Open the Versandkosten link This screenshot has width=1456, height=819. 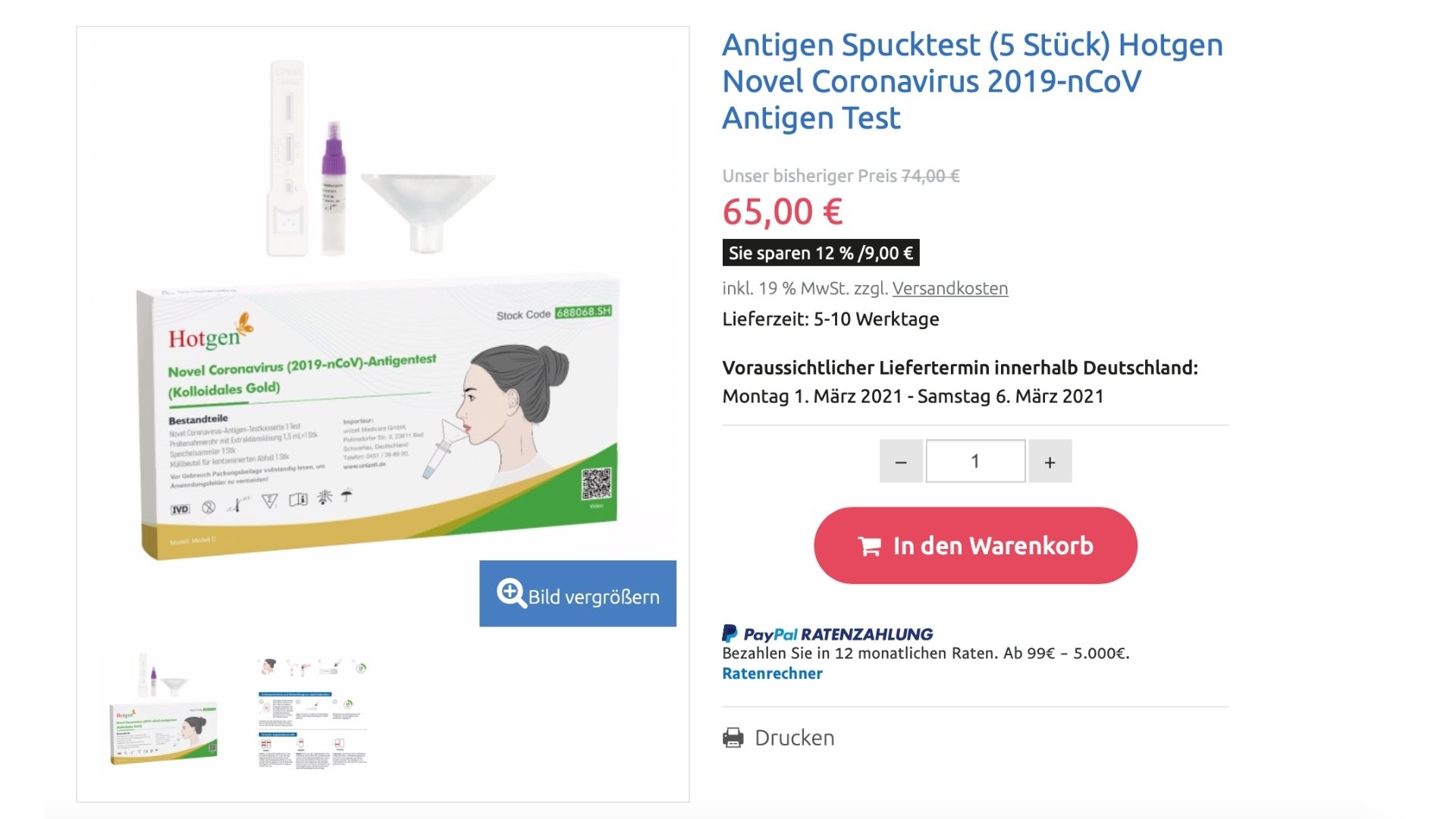click(950, 288)
